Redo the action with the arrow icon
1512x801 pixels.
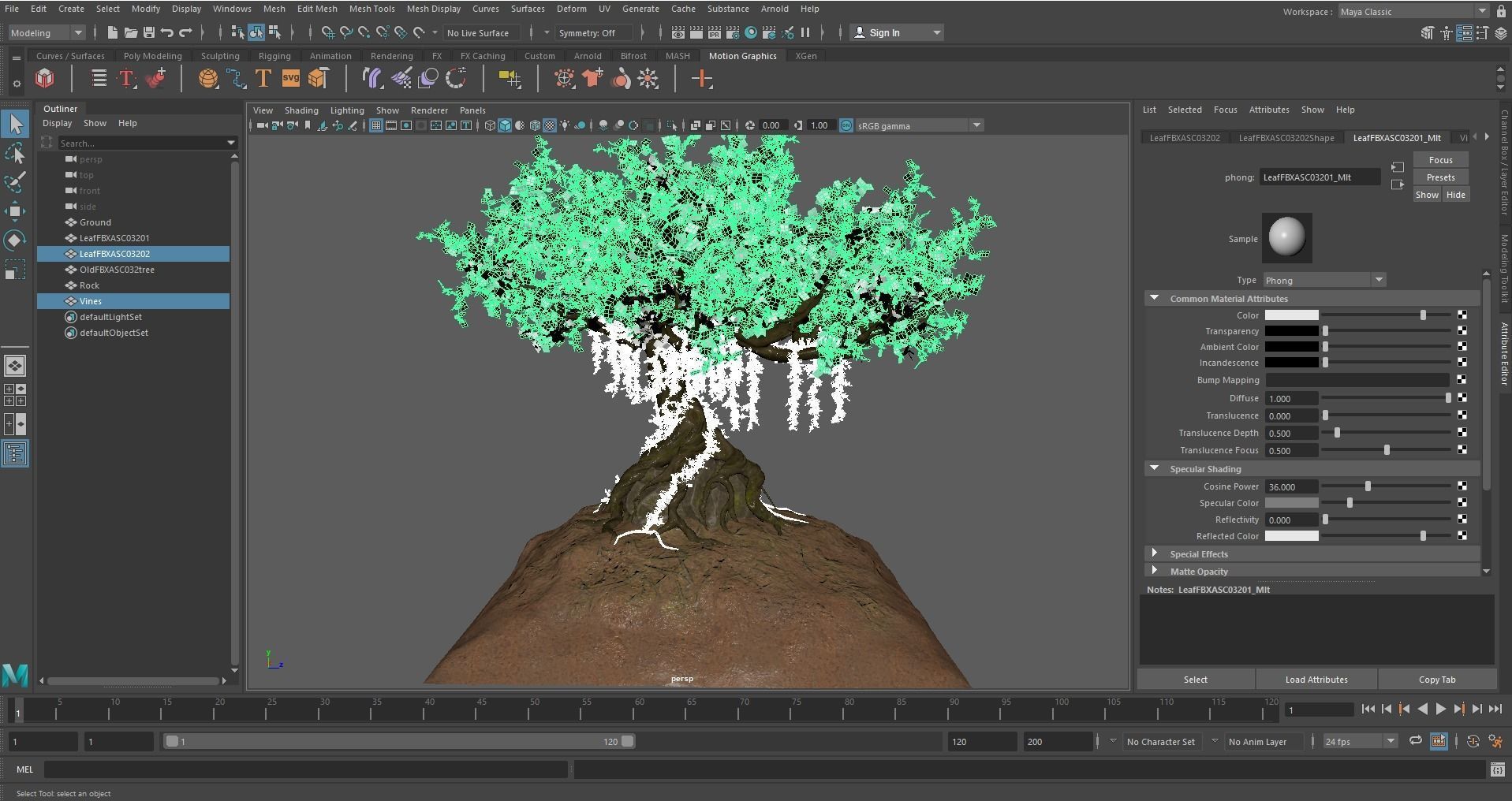pyautogui.click(x=186, y=32)
